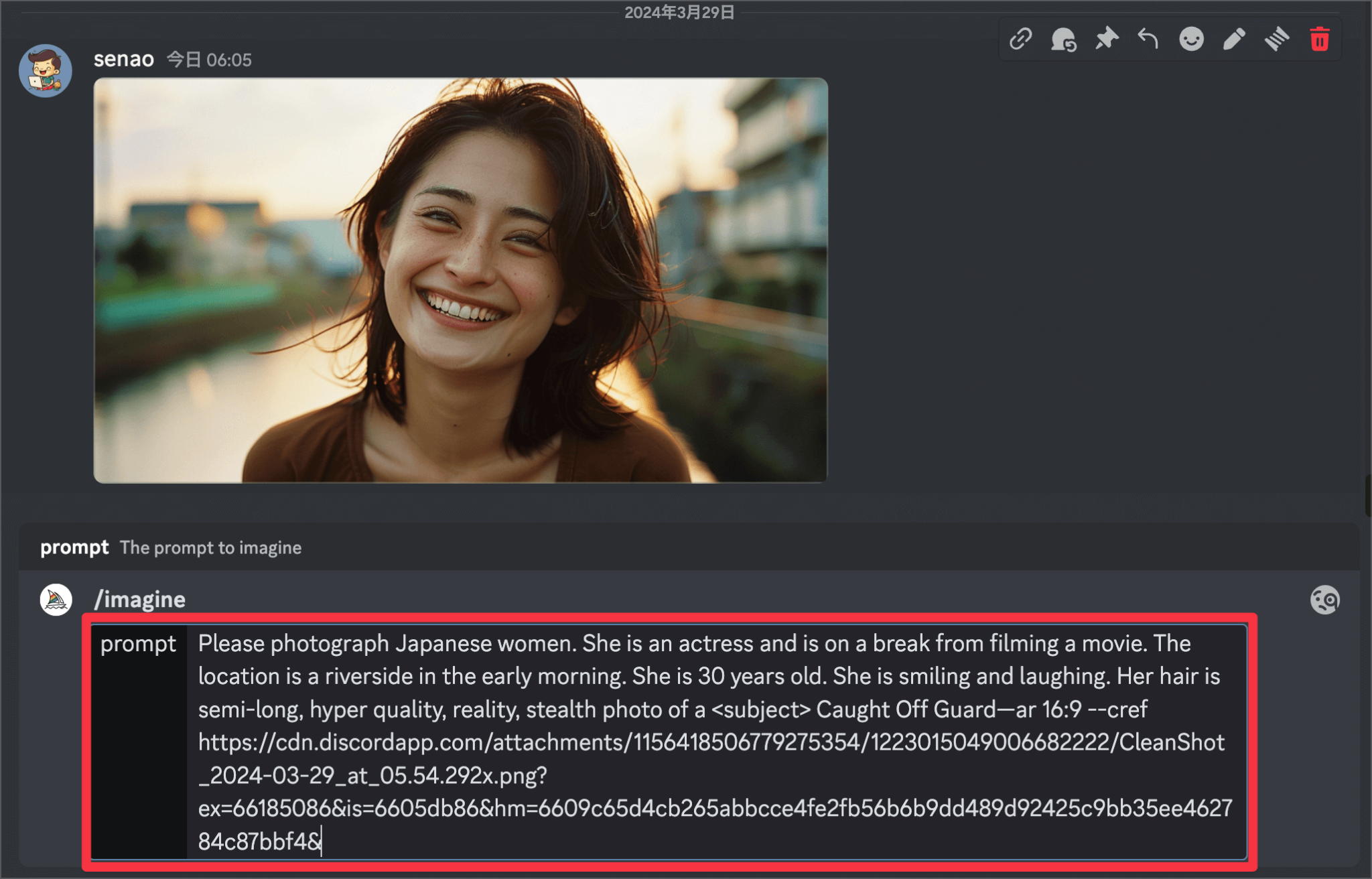Screen dimensions: 1372x879
Task: Edit the message using the pencil icon
Action: (x=1234, y=39)
